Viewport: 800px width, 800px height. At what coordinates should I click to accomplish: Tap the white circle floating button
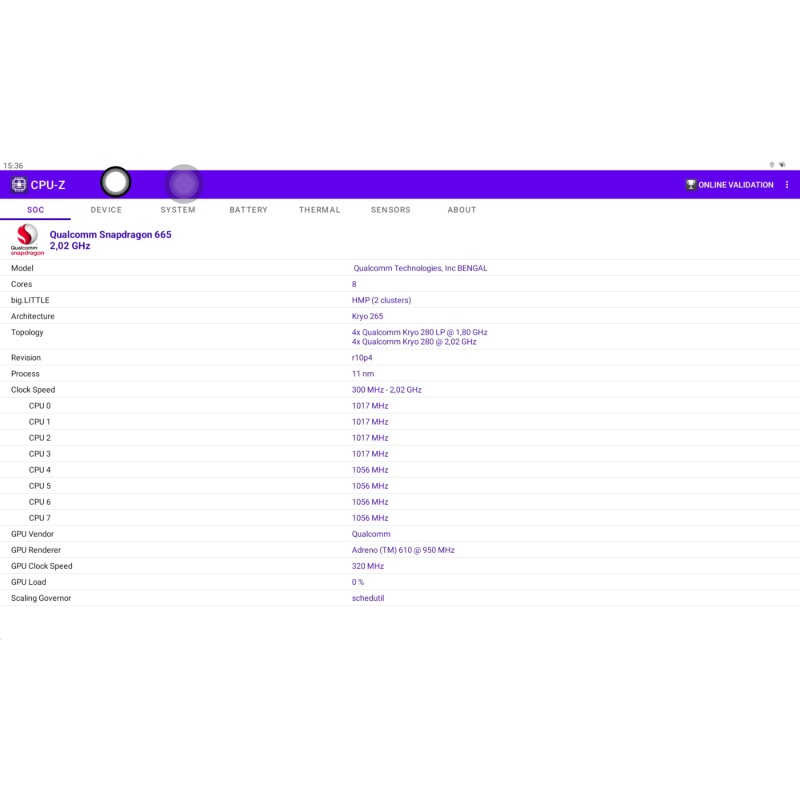[x=116, y=182]
